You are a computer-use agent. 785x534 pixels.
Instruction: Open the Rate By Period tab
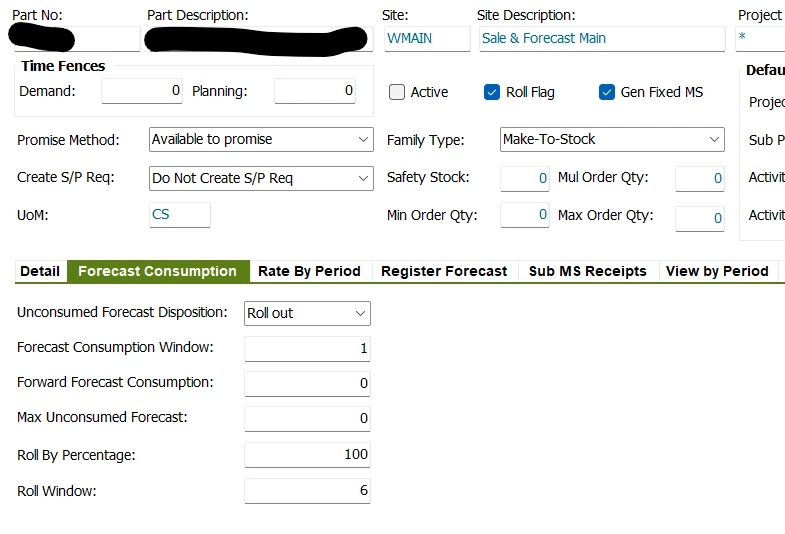309,271
